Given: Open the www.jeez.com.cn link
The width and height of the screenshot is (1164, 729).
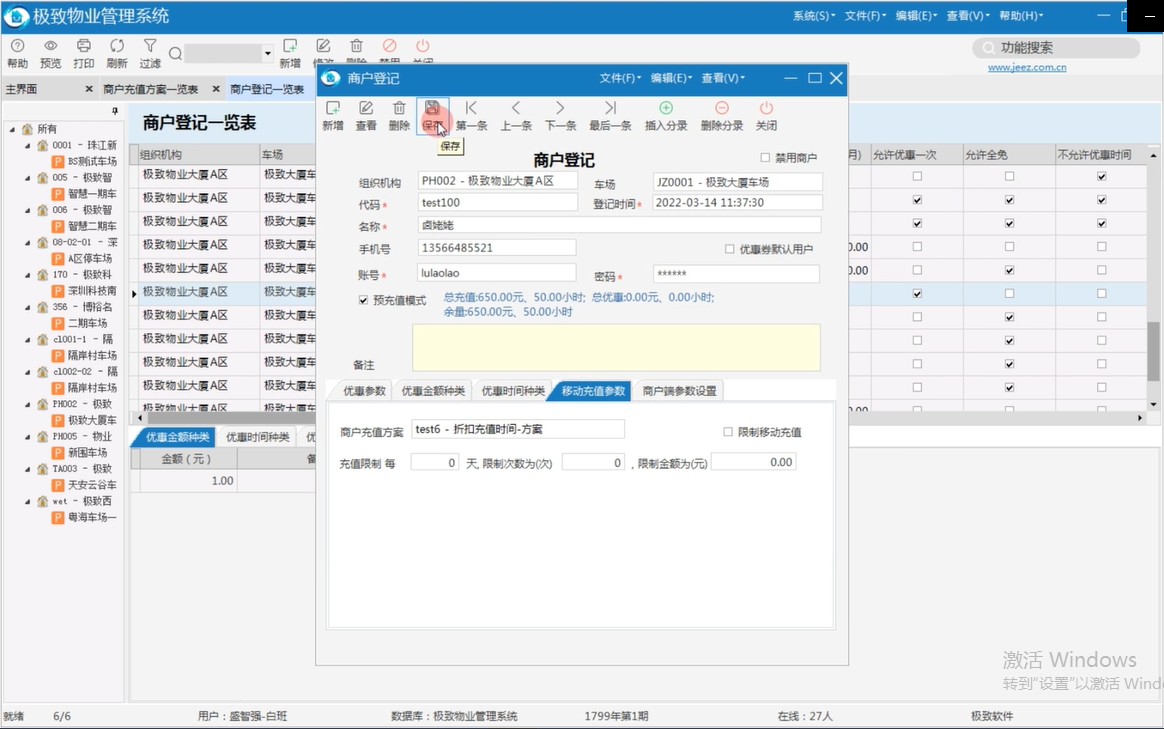Looking at the screenshot, I should click(1027, 68).
